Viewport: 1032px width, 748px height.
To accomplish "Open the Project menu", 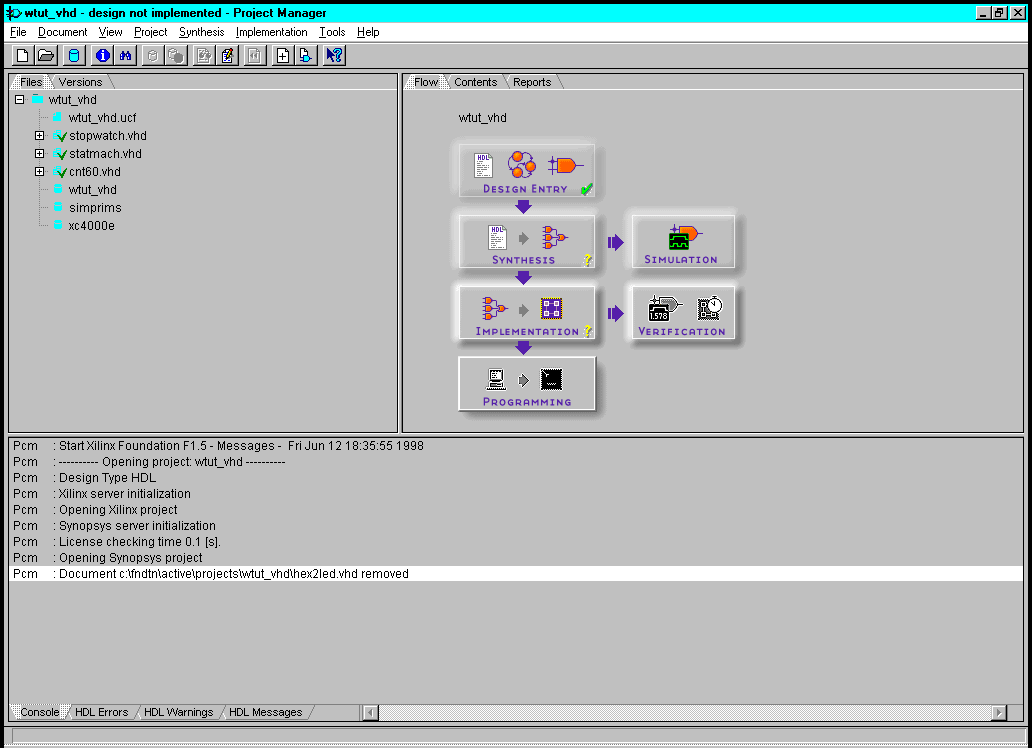I will point(151,32).
